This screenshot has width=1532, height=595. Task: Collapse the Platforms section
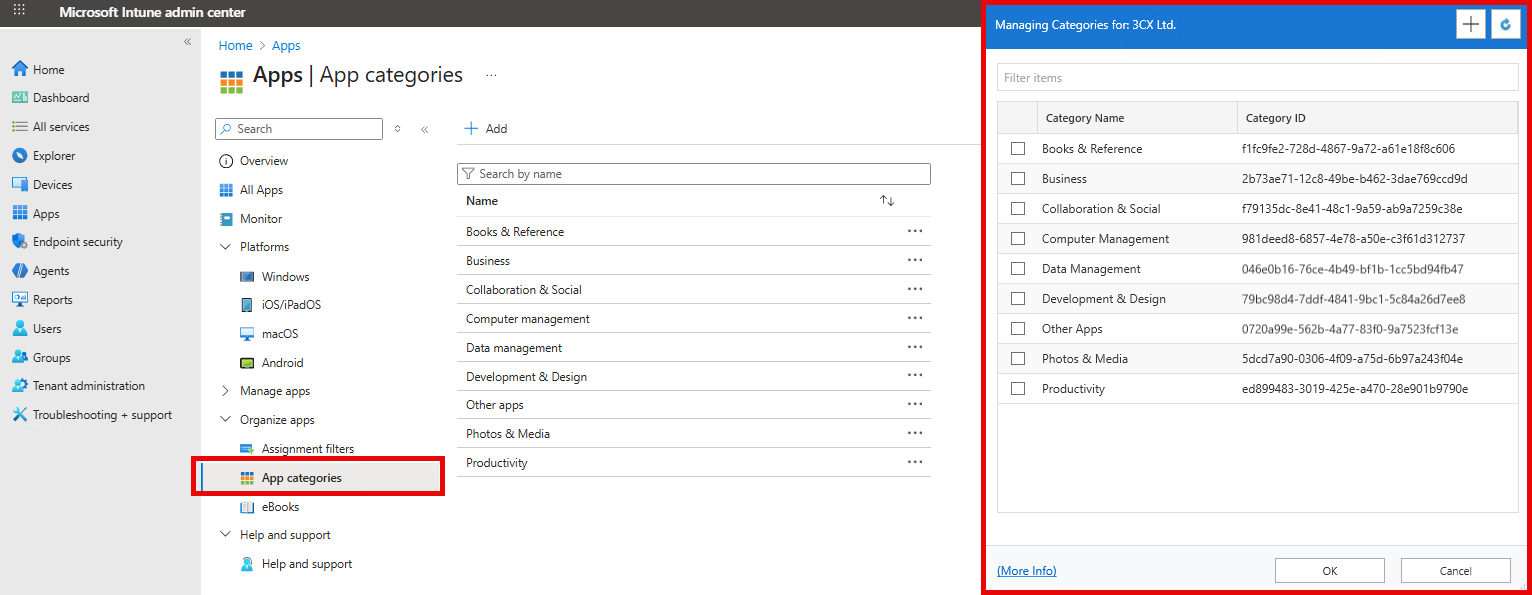click(225, 246)
